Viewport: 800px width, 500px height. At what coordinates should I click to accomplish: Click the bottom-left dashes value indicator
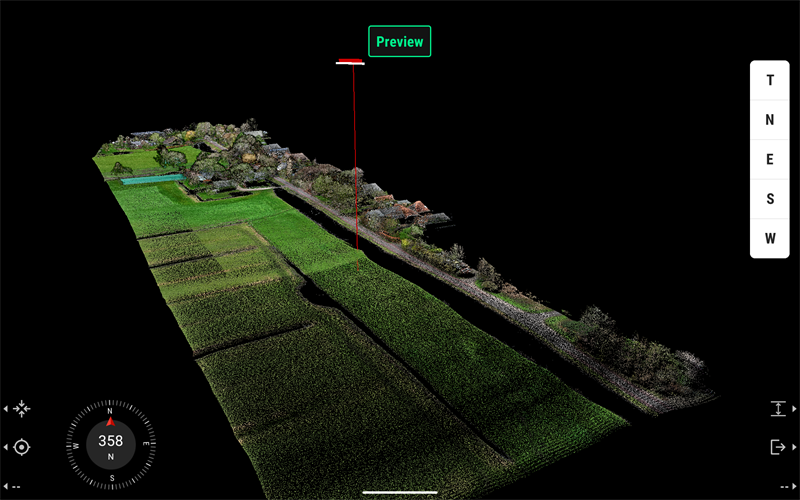(x=14, y=486)
